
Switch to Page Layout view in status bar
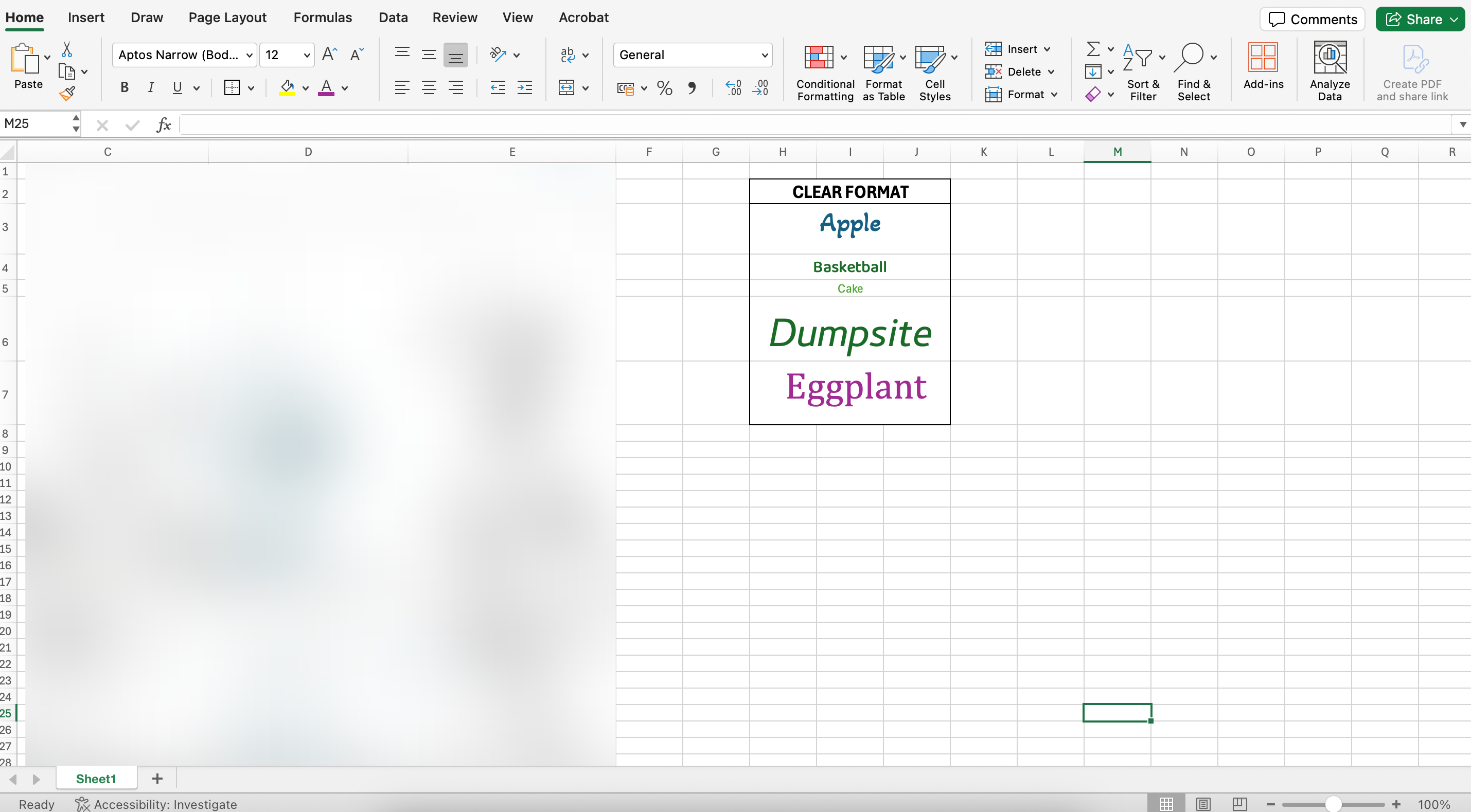(1203, 804)
